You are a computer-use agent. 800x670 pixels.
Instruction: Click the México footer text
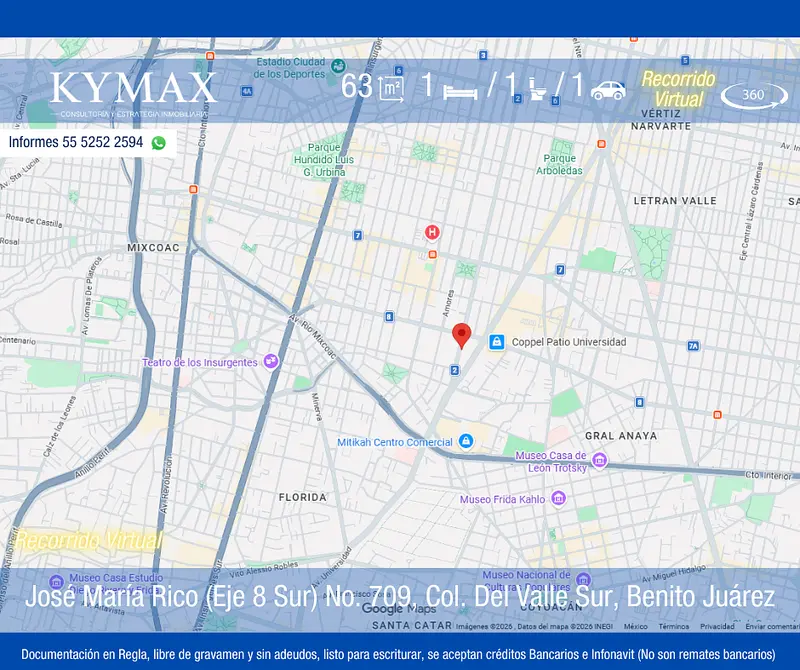pyautogui.click(x=636, y=626)
